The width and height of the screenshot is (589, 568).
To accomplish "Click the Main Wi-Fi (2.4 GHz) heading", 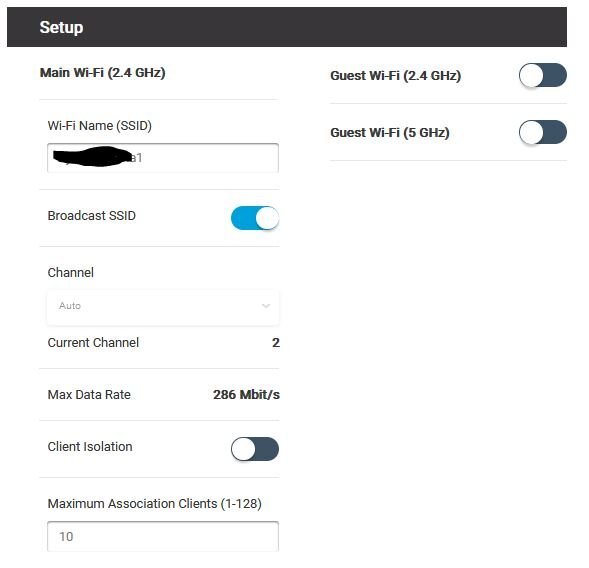I will coord(103,73).
